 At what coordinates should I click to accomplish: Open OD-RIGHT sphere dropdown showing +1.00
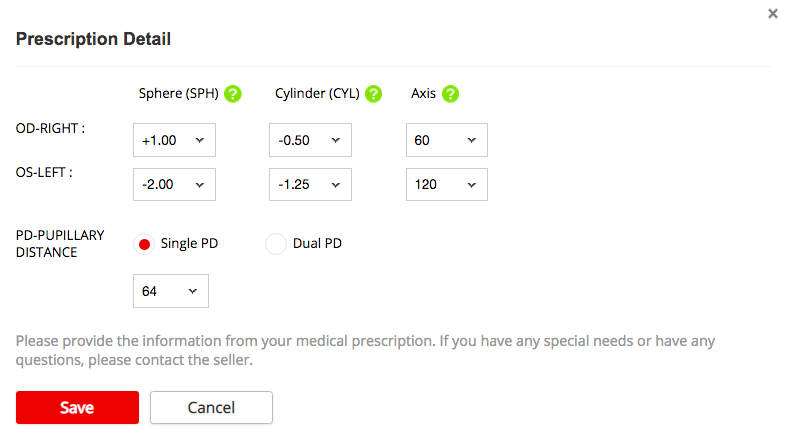[174, 141]
